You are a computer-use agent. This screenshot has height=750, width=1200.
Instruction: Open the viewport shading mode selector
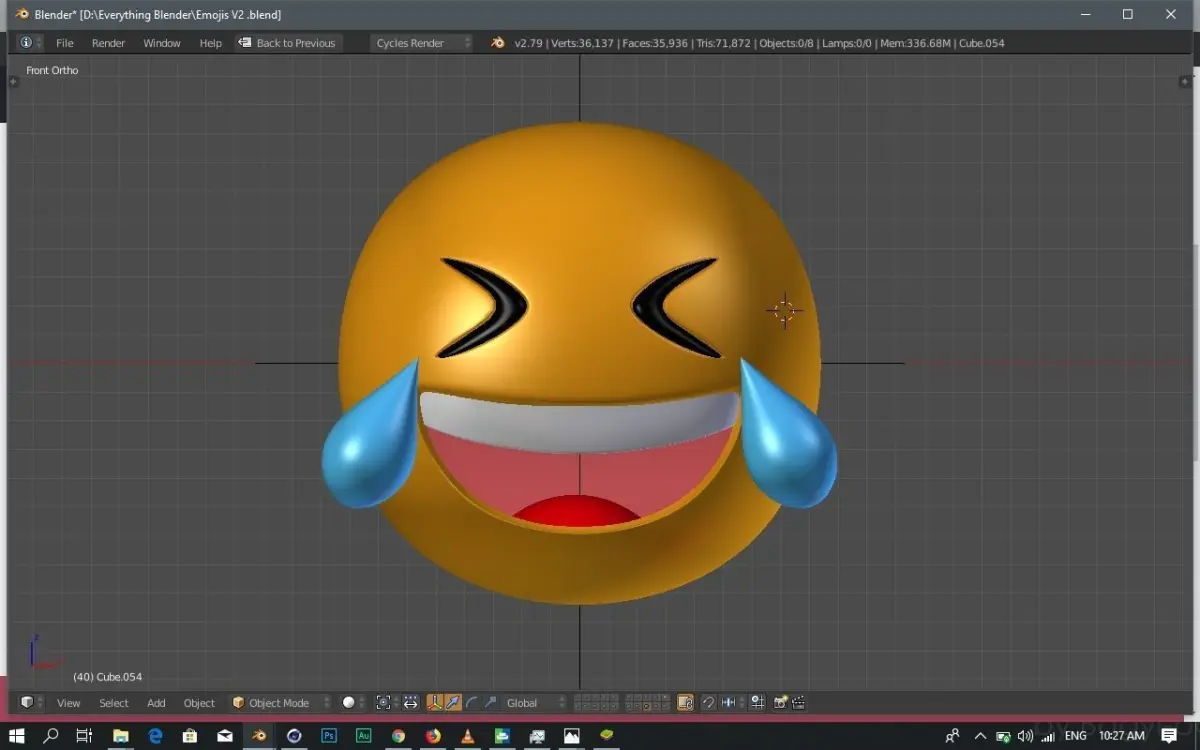point(353,703)
